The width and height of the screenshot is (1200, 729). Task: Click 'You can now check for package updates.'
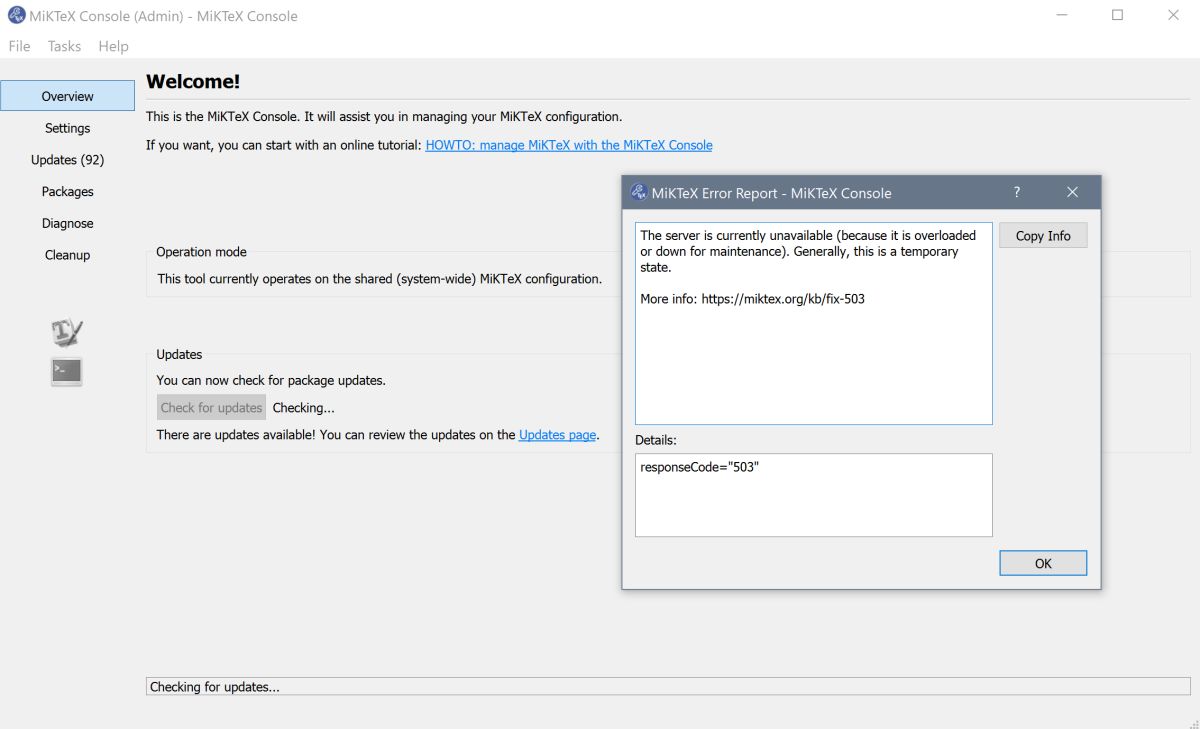pyautogui.click(x=271, y=380)
